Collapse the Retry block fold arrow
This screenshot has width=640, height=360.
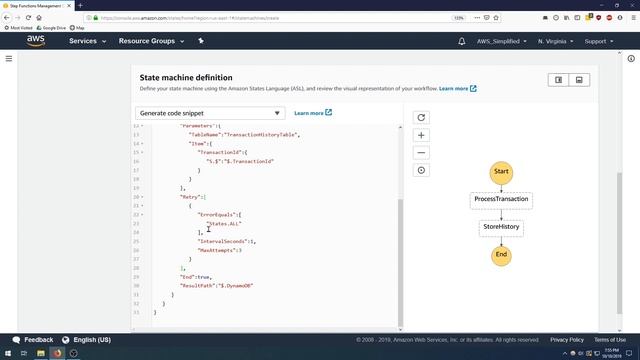point(142,197)
